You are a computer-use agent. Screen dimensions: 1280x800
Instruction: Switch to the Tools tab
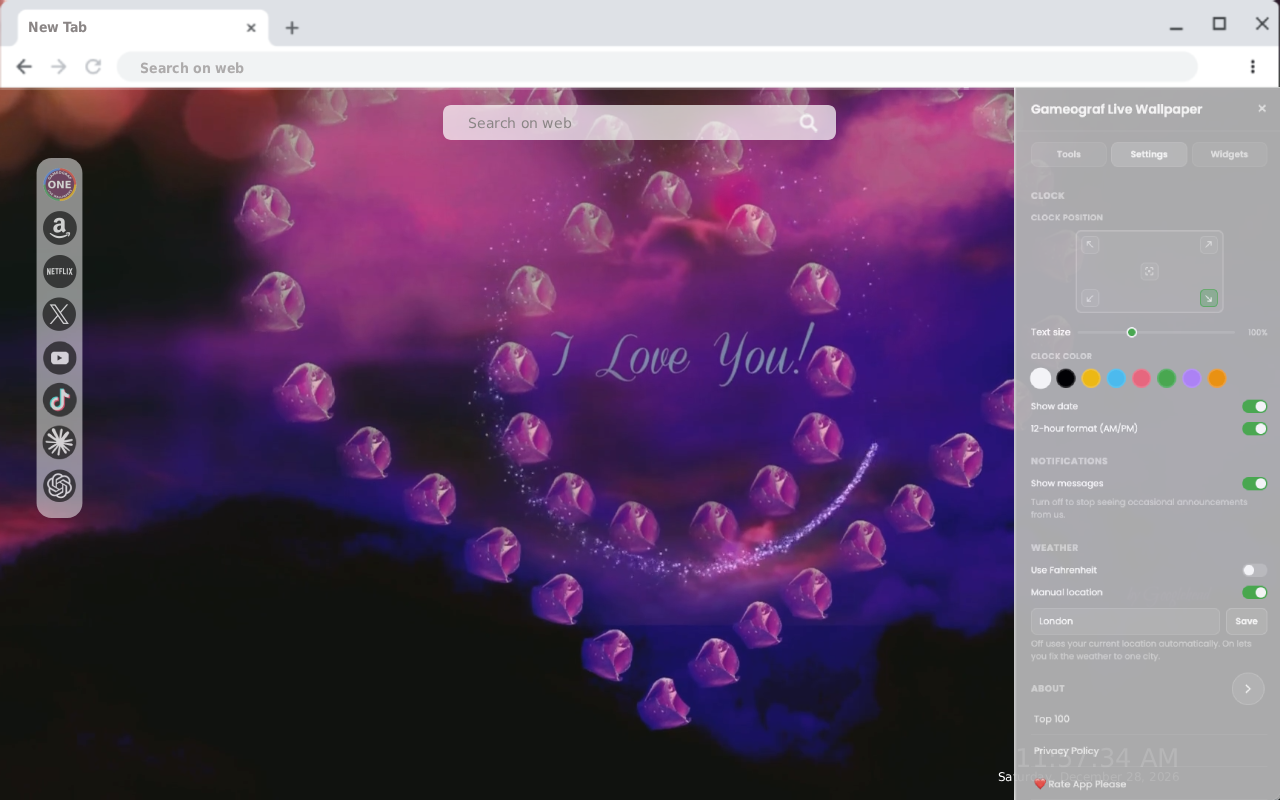1068,154
